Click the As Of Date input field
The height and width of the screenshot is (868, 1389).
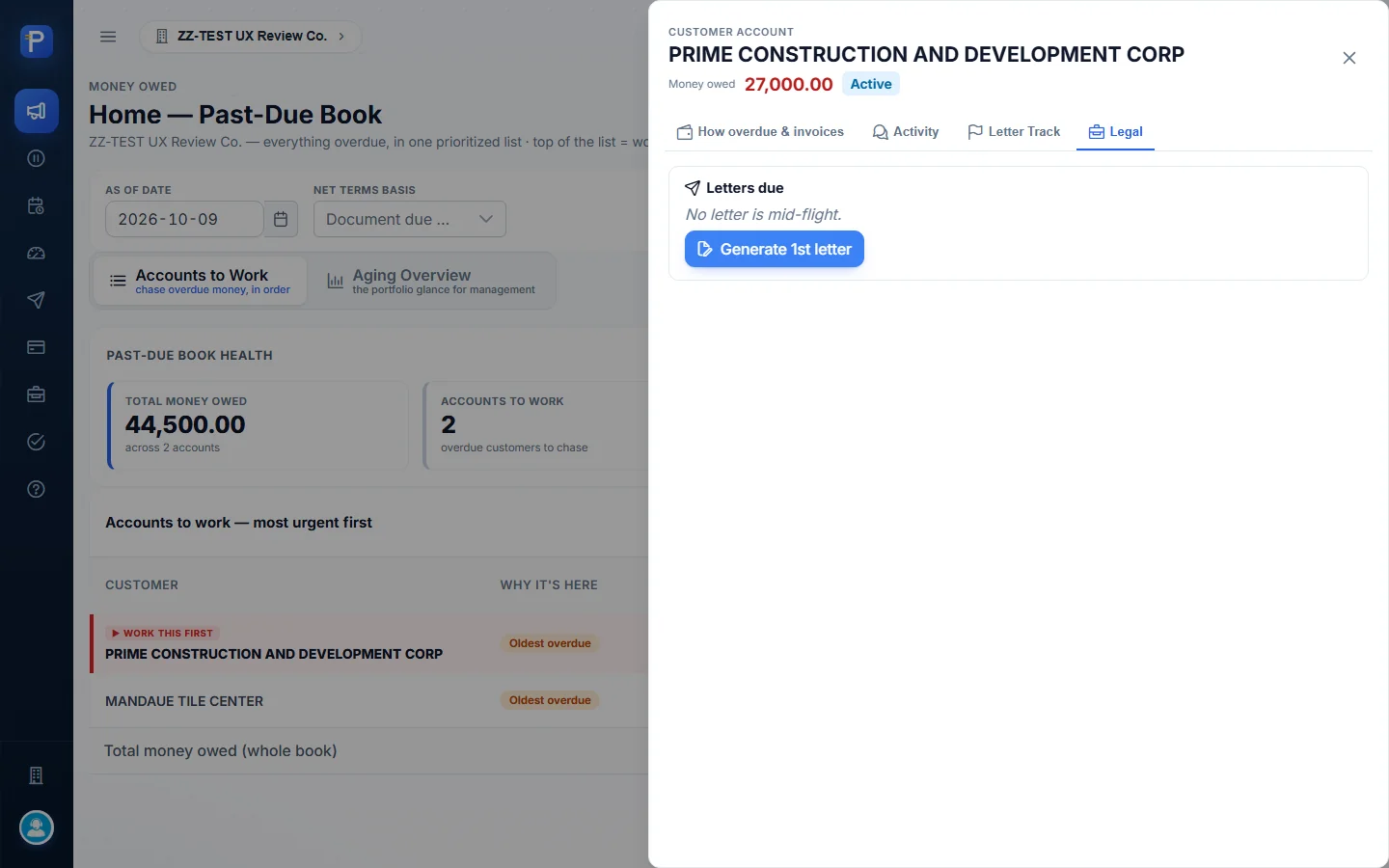point(184,219)
